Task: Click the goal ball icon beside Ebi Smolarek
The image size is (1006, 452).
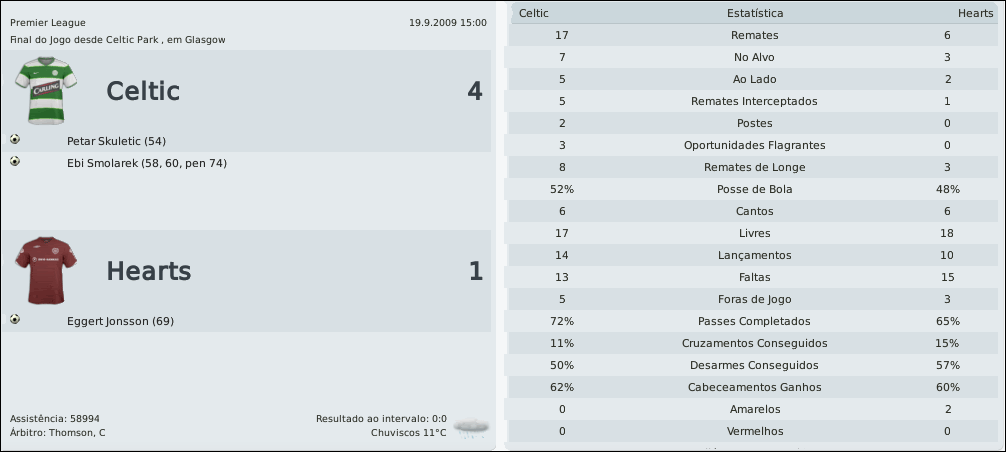Action: [x=15, y=161]
